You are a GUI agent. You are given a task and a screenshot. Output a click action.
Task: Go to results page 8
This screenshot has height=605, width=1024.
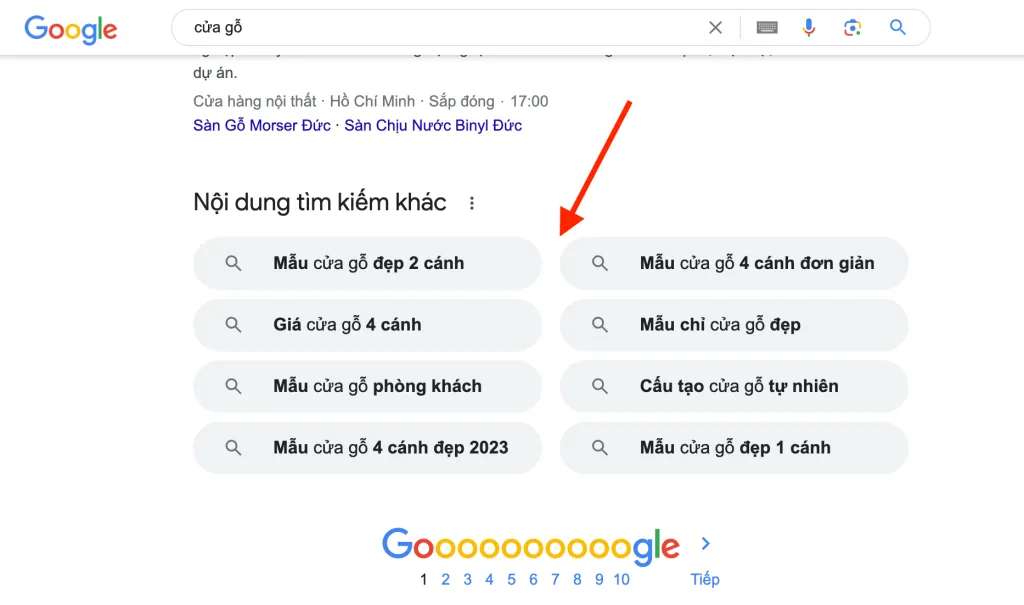click(x=577, y=580)
